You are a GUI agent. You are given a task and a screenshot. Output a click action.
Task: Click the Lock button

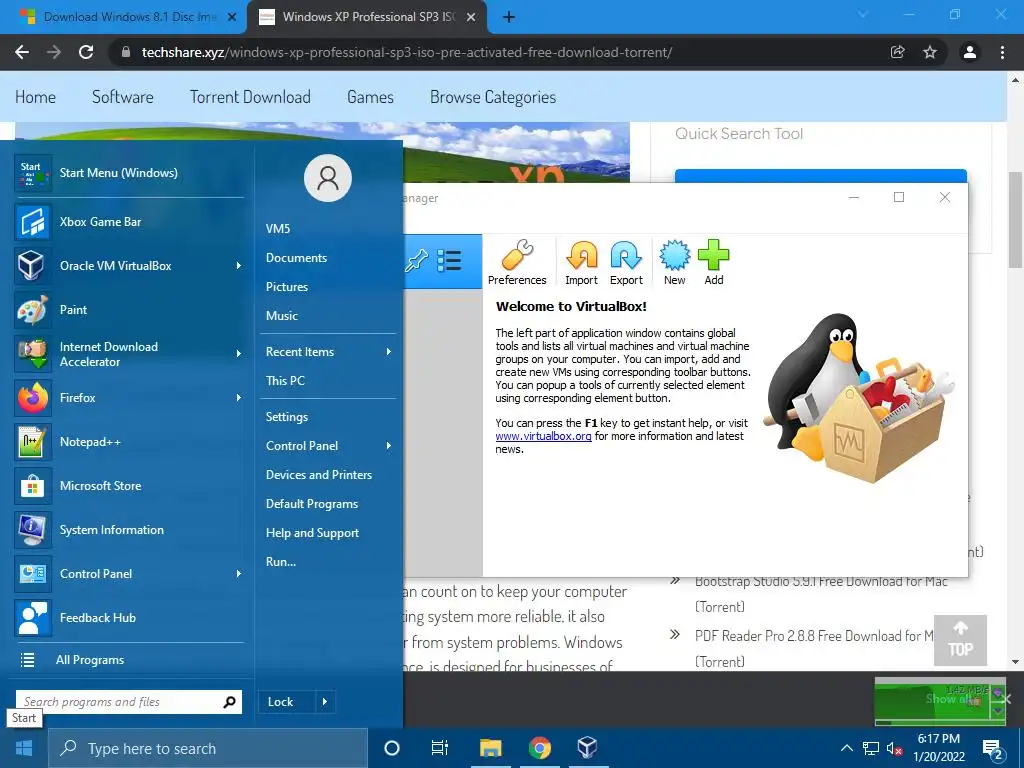(281, 702)
